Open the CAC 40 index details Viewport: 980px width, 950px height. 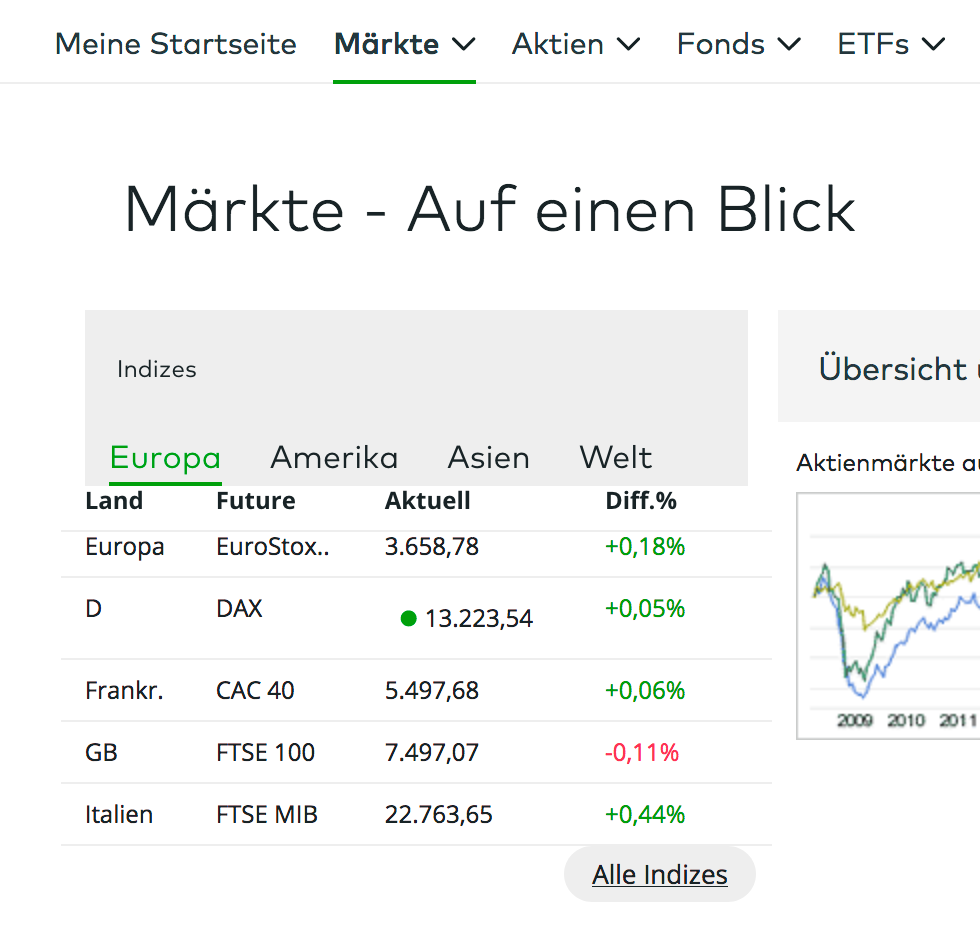point(253,690)
